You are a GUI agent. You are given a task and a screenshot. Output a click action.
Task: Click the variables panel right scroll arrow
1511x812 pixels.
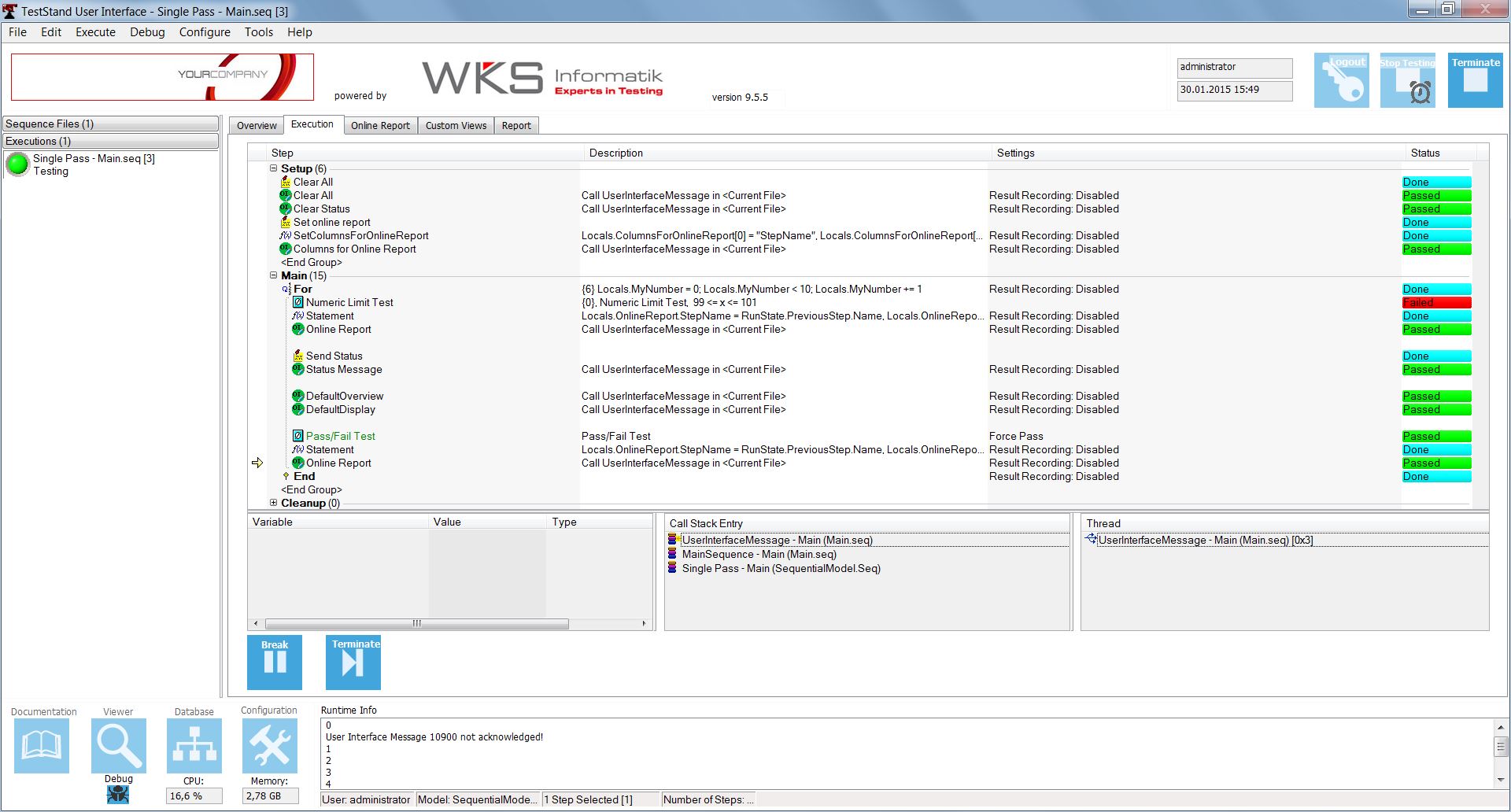644,623
